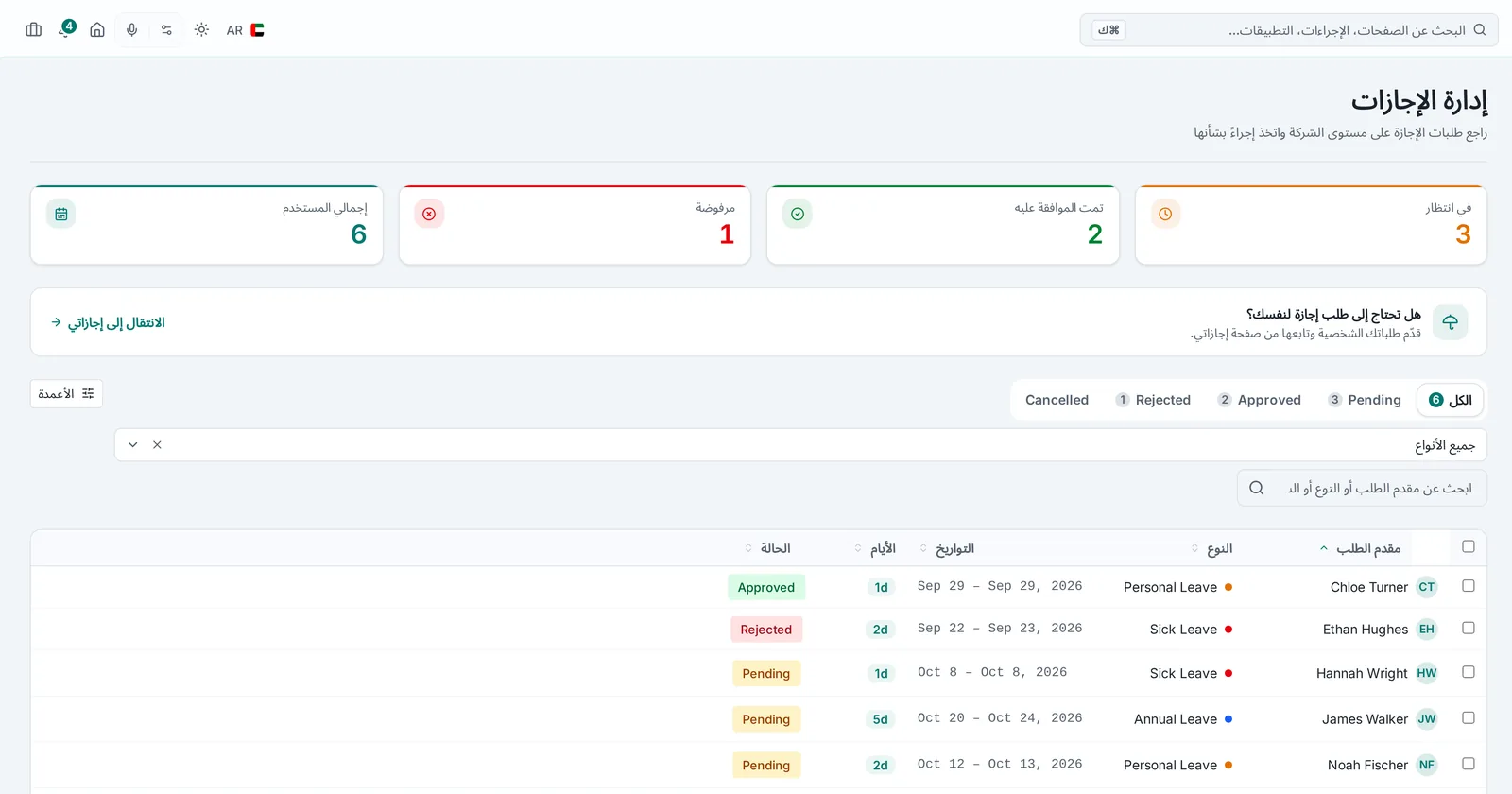Click the clock icon on the في انتظار card
The height and width of the screenshot is (794, 1512).
tap(1165, 215)
